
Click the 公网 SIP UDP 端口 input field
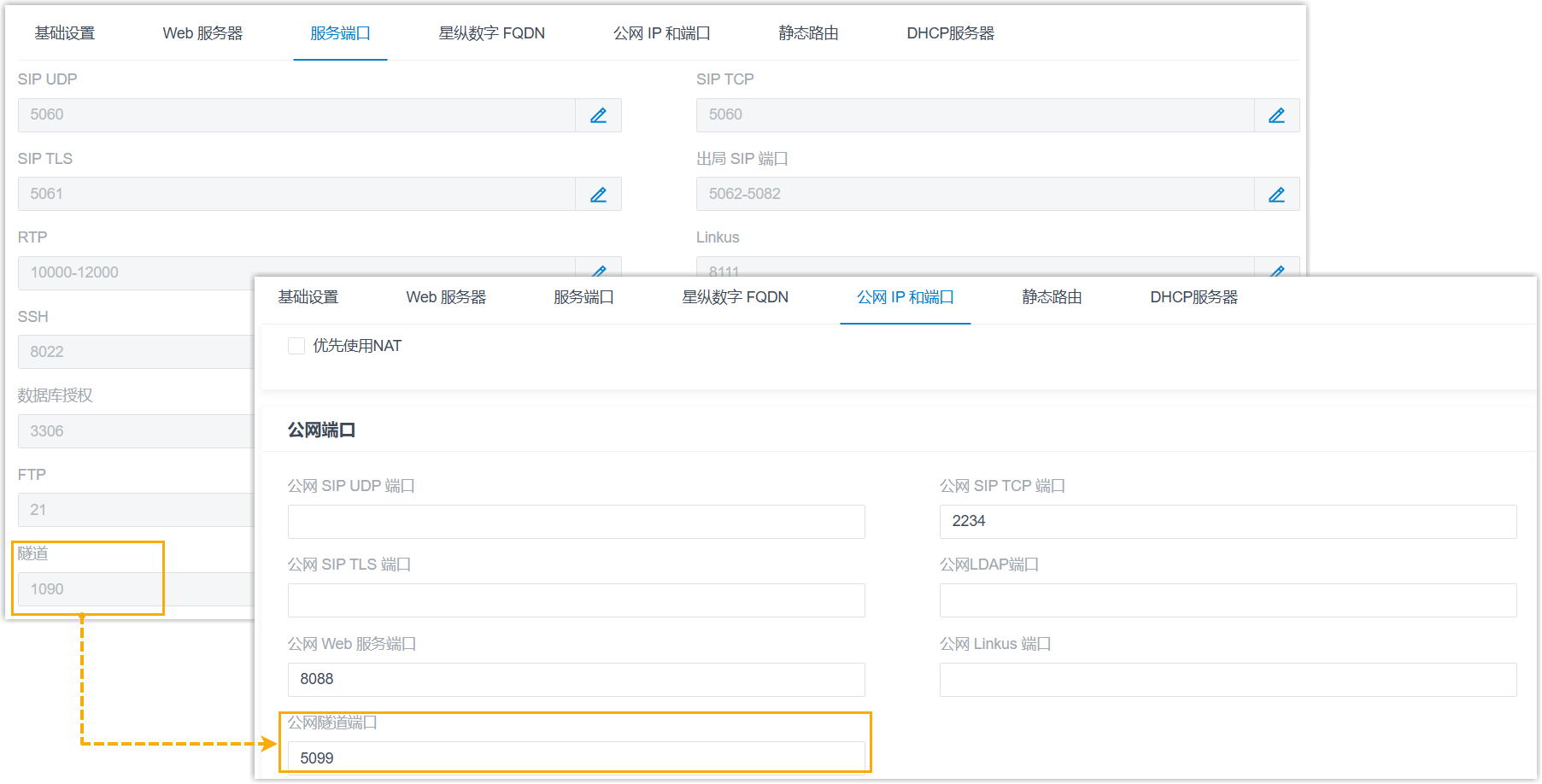coord(576,522)
